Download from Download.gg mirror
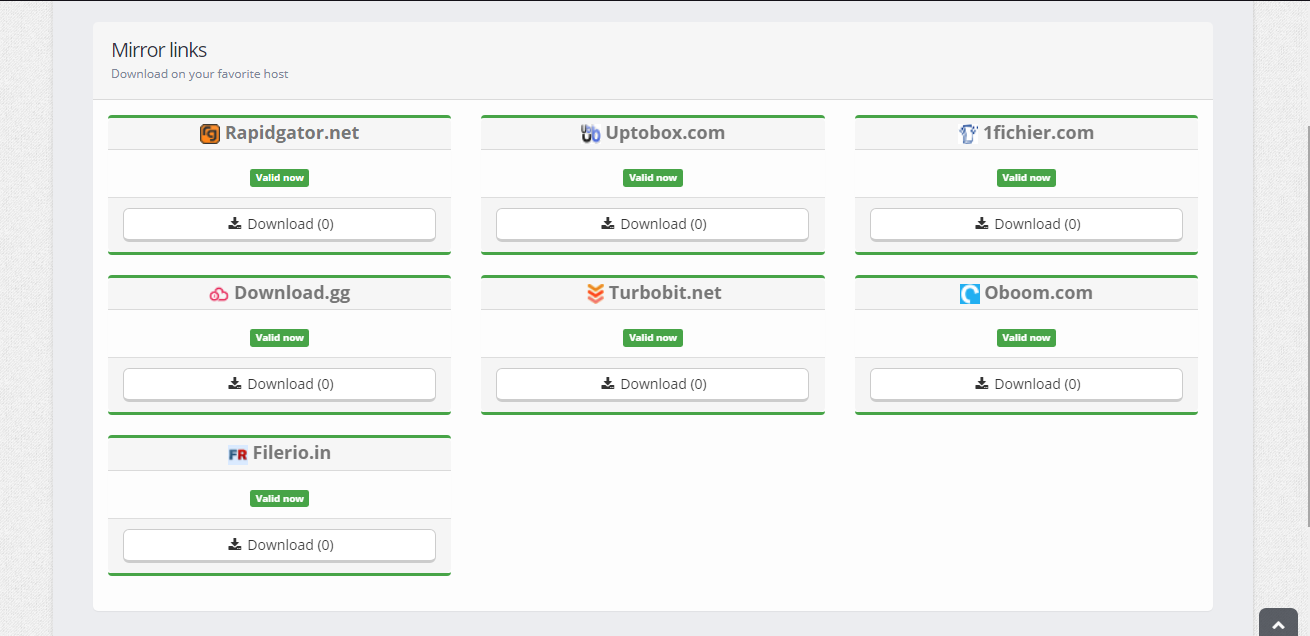Image resolution: width=1310 pixels, height=636 pixels. (x=279, y=384)
